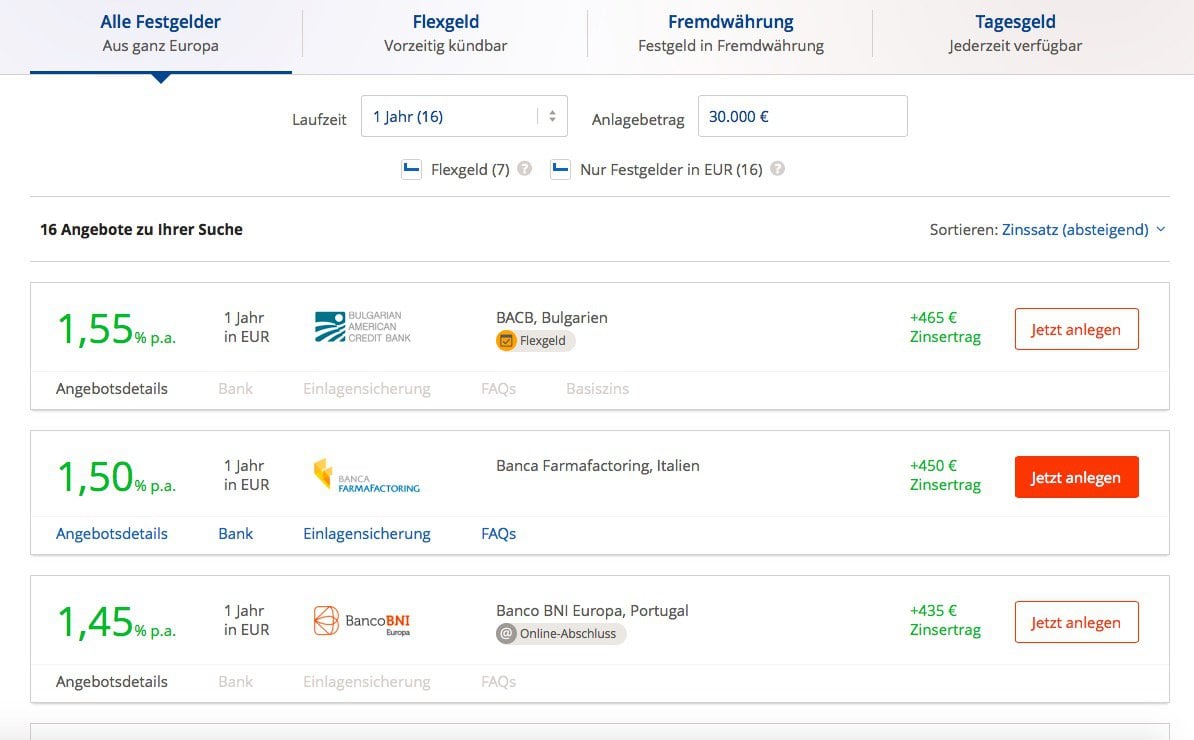Click the Banco BNI Europa, Portugal bank name
Screen dimensions: 1194x740
click(x=592, y=611)
